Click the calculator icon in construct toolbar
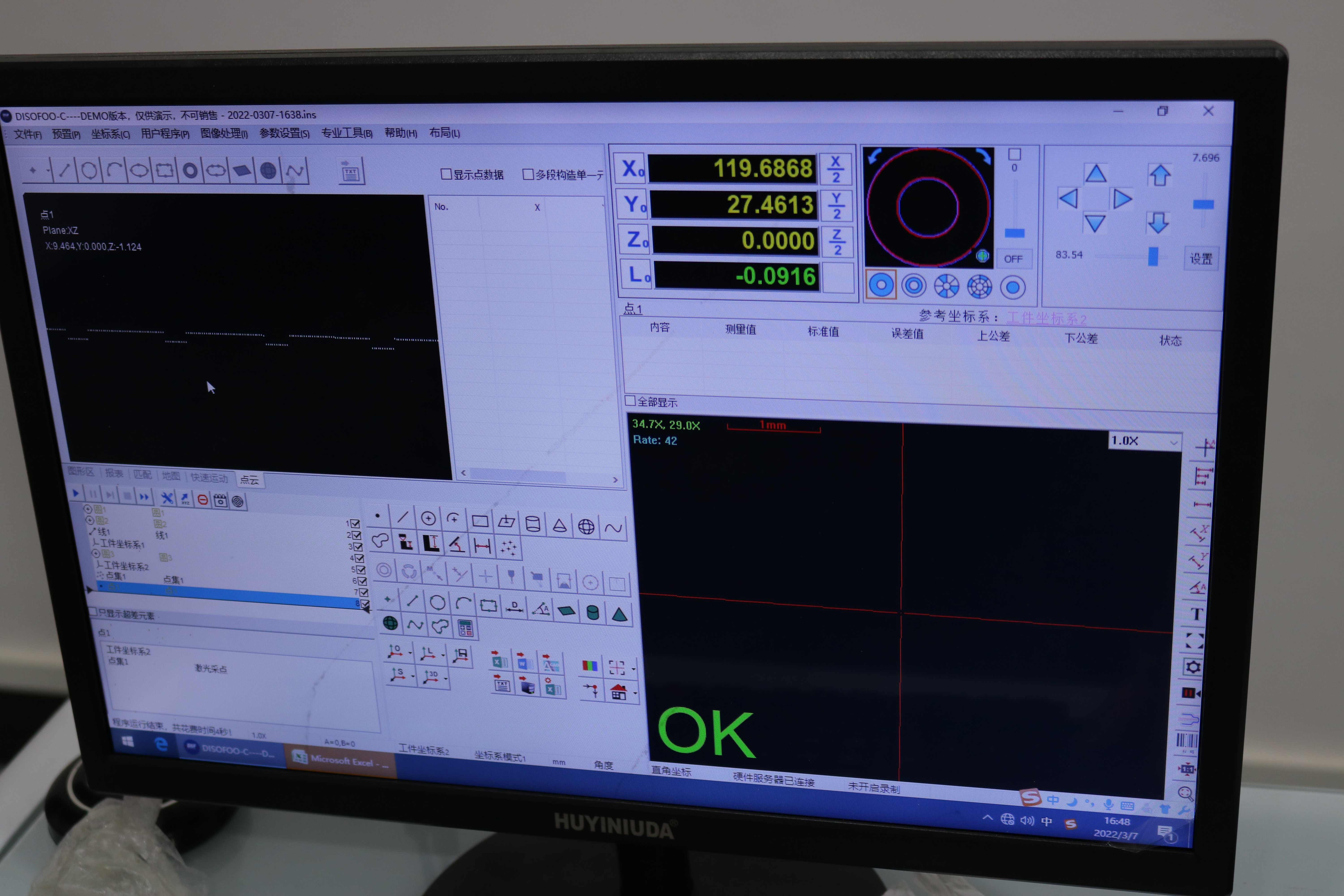The image size is (1344, 896). pyautogui.click(x=465, y=629)
